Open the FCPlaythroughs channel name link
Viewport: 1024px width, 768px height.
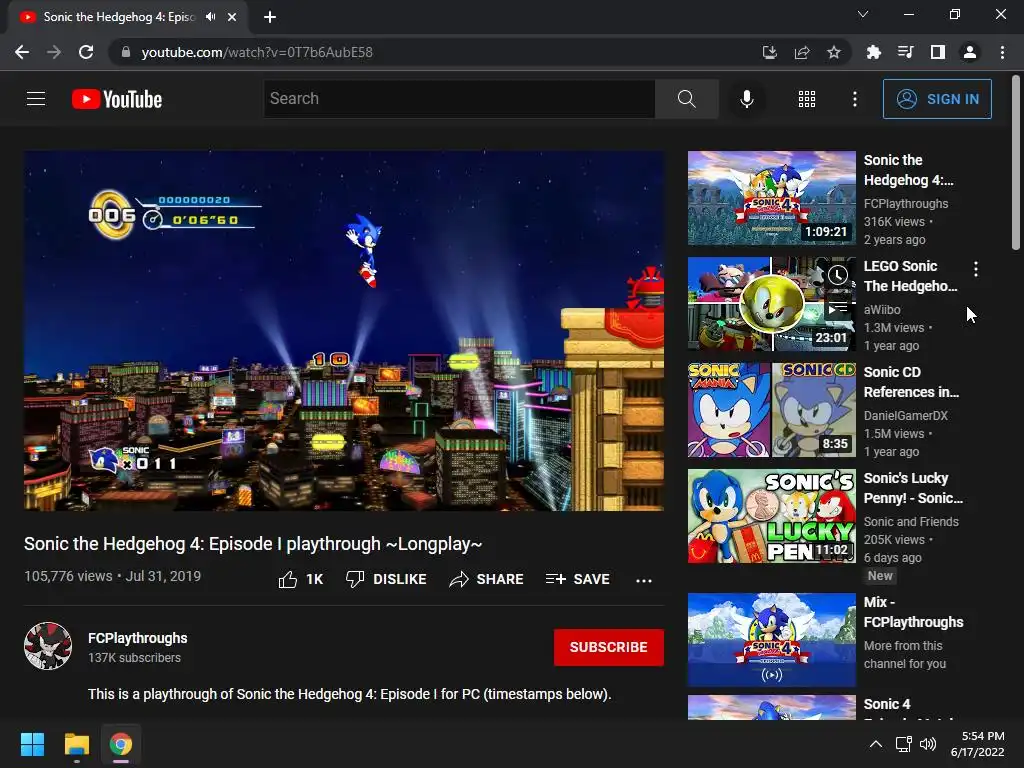(137, 638)
